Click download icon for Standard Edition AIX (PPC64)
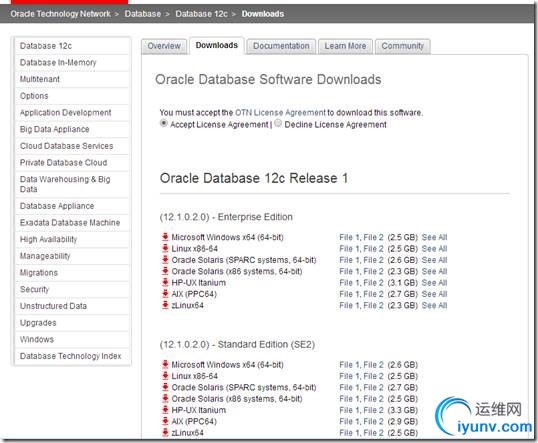Screen dimensions: 538x443 pos(165,421)
